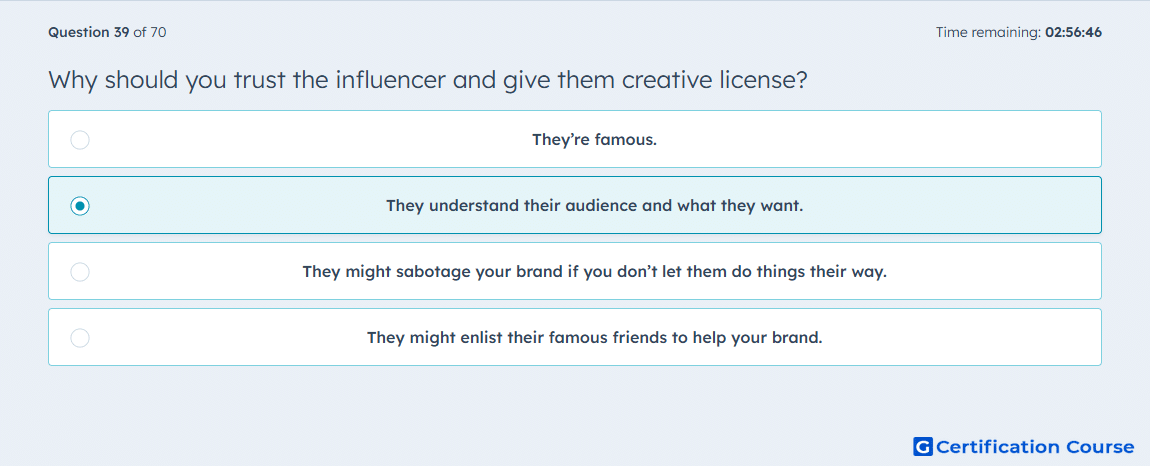Click the question heading about creative license

(x=428, y=80)
